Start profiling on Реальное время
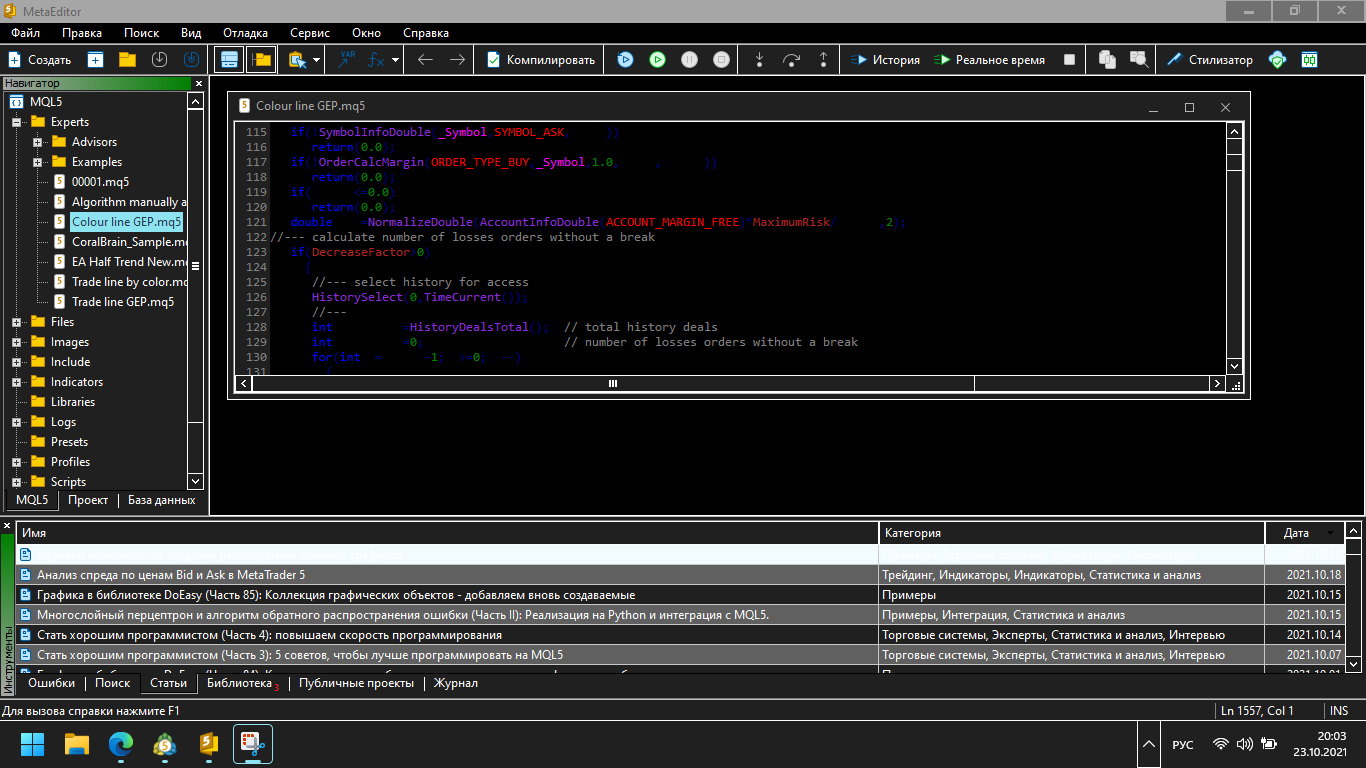The width and height of the screenshot is (1366, 768). click(989, 60)
